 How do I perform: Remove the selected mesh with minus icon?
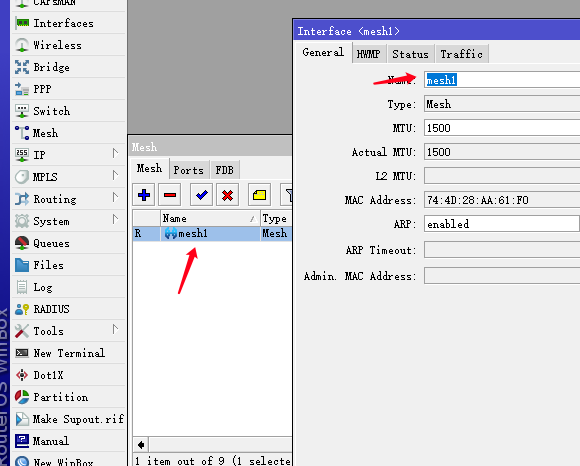tap(169, 195)
